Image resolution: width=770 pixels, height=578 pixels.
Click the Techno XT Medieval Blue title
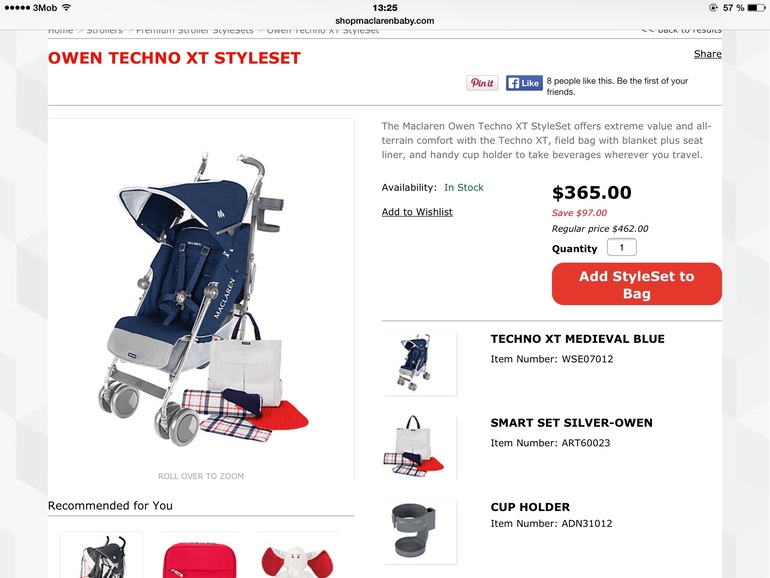[x=578, y=339]
